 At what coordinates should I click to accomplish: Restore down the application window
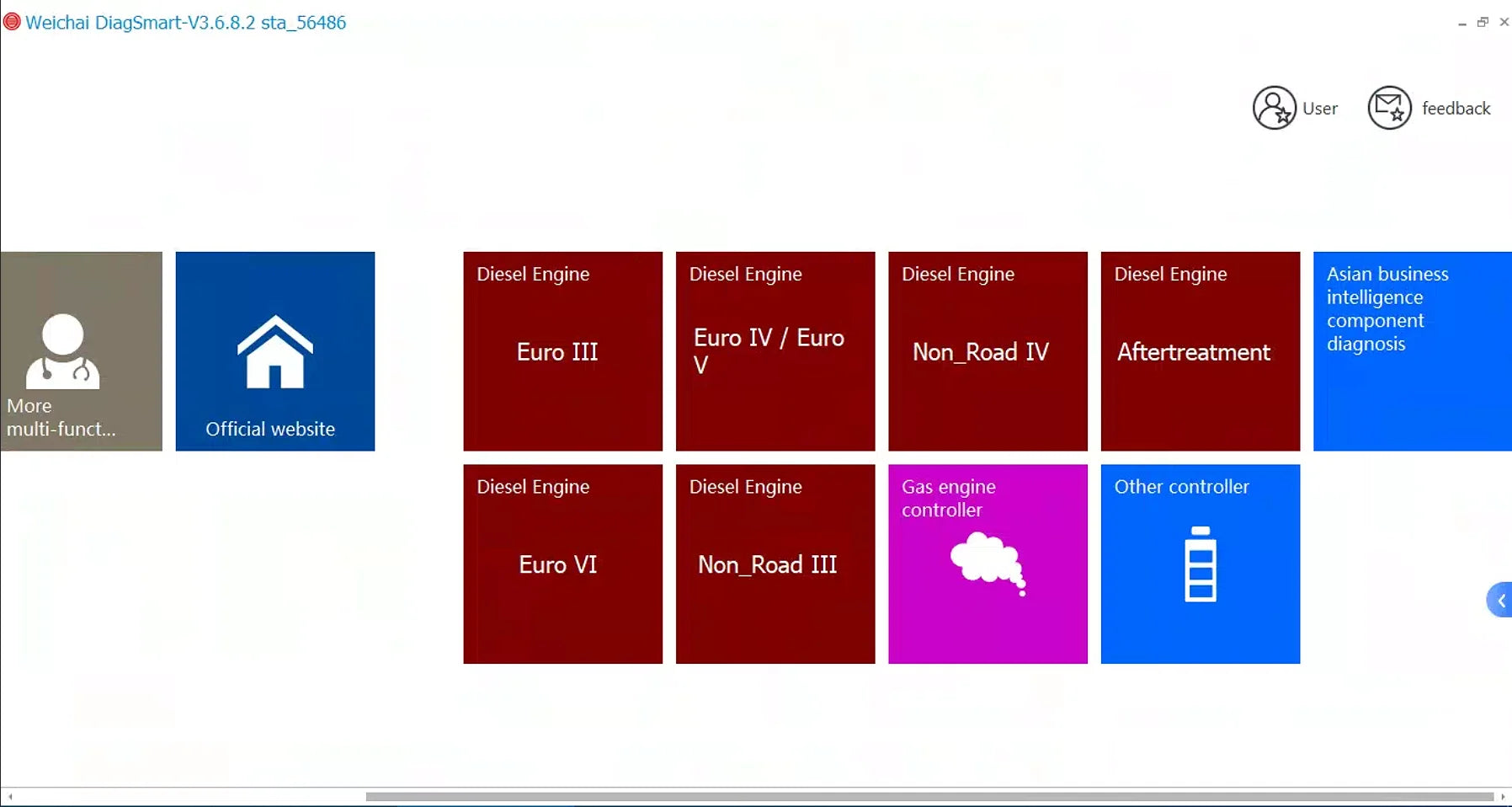1483,22
